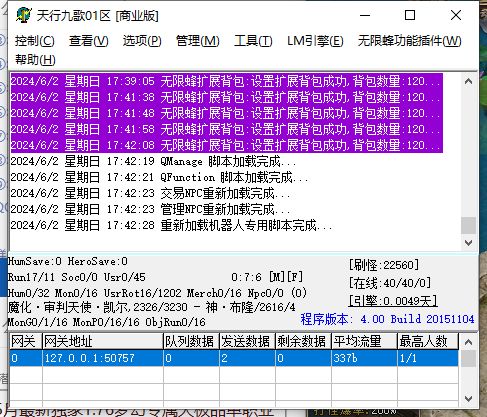Open the 无限蜂功能插件(W) menu

(x=409, y=41)
